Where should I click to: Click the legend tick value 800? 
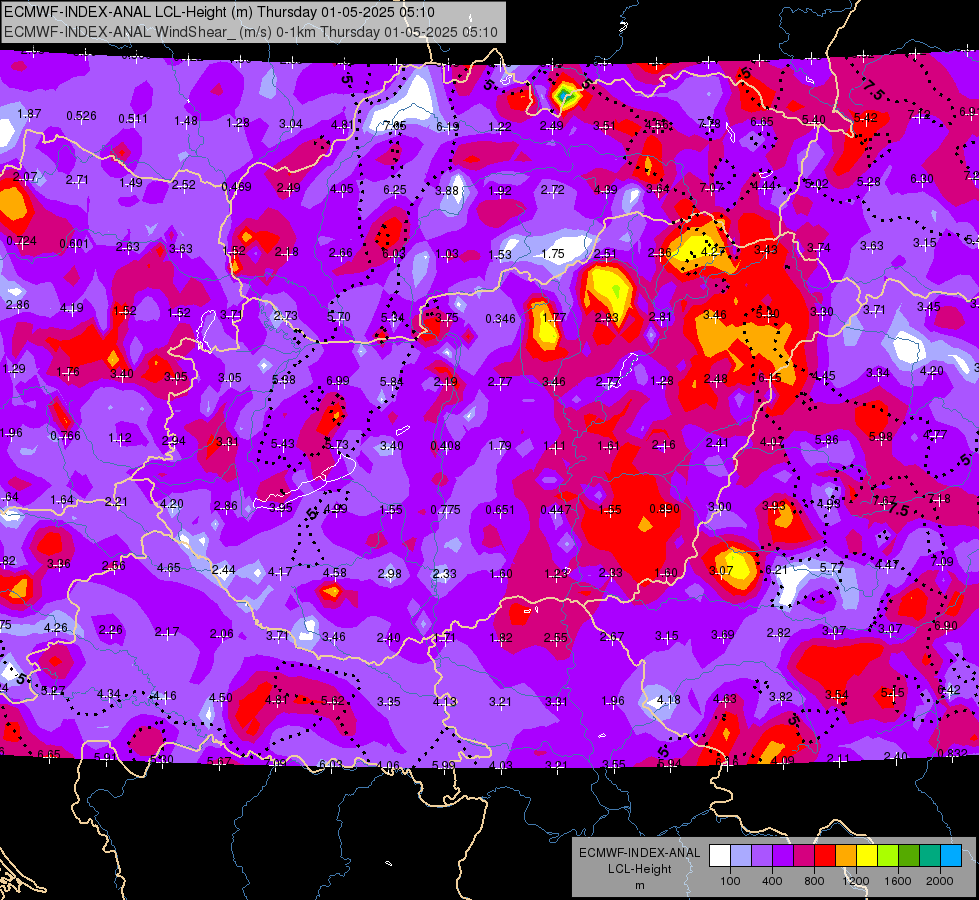814,881
